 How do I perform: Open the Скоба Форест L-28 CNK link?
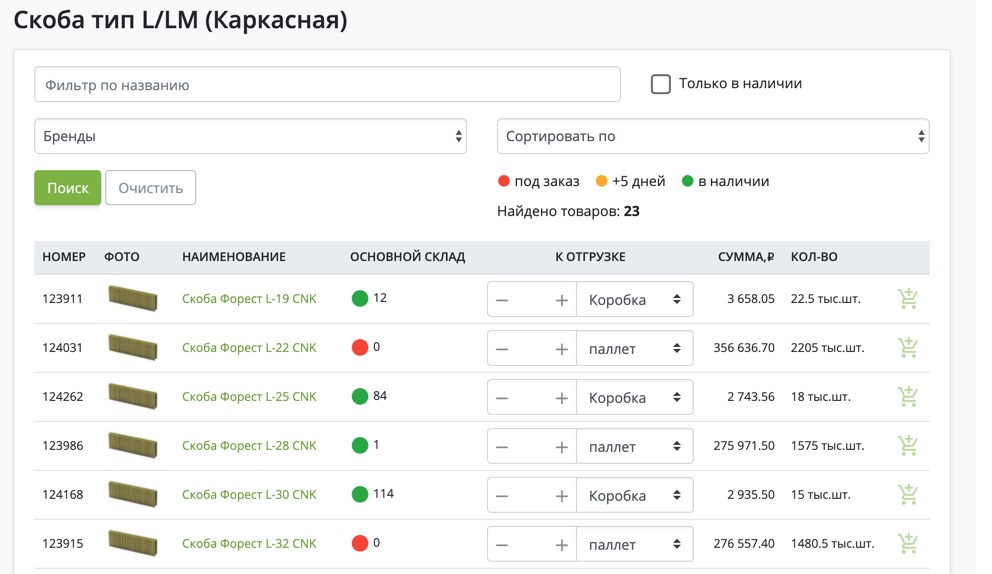click(249, 445)
